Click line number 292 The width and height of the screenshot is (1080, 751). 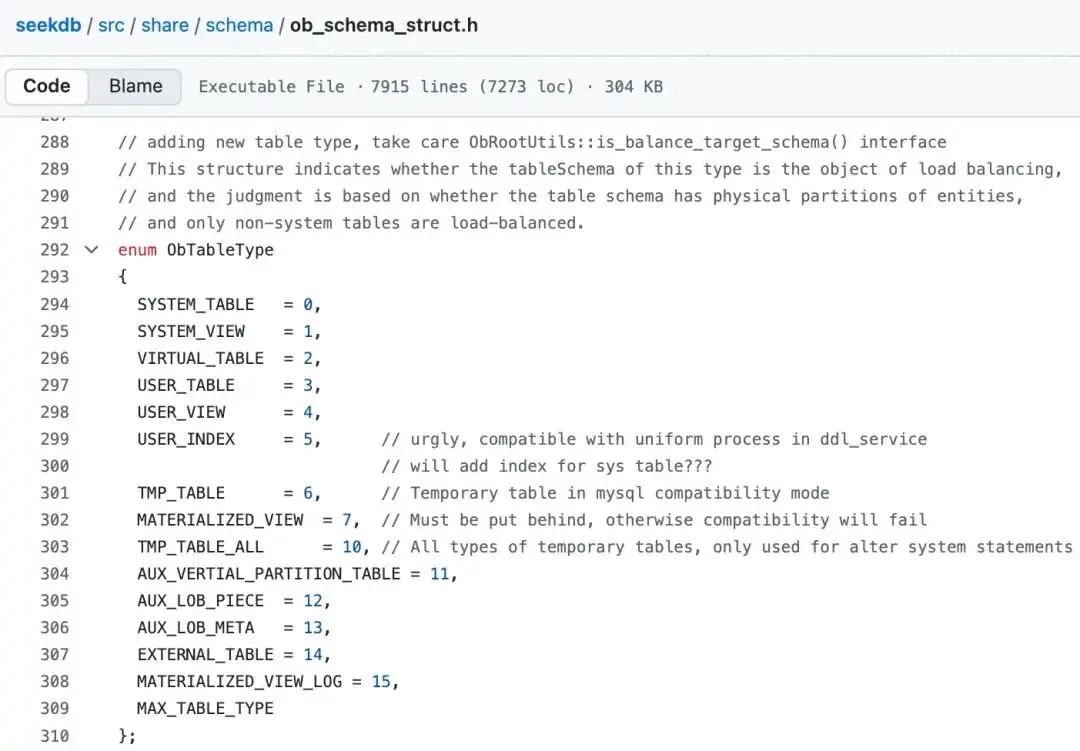[55, 250]
